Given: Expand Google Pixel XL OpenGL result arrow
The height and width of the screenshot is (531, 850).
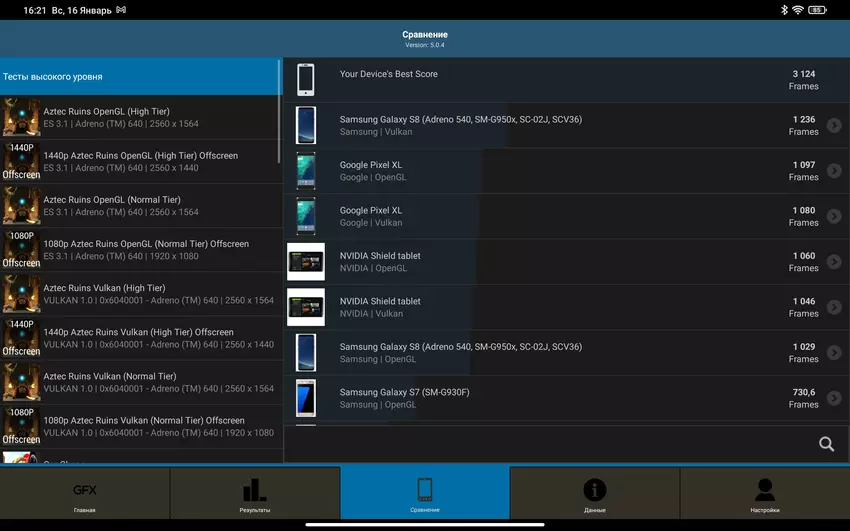Looking at the screenshot, I should (x=834, y=171).
